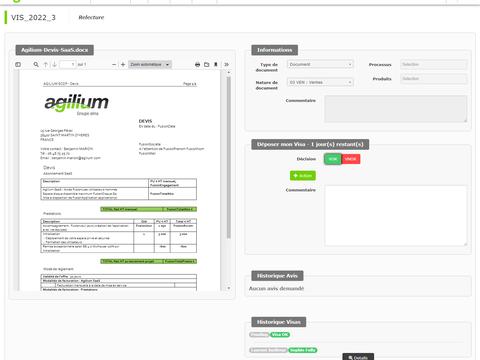Focus the page number input field
Image resolution: width=480 pixels, height=360 pixels.
pos(68,64)
